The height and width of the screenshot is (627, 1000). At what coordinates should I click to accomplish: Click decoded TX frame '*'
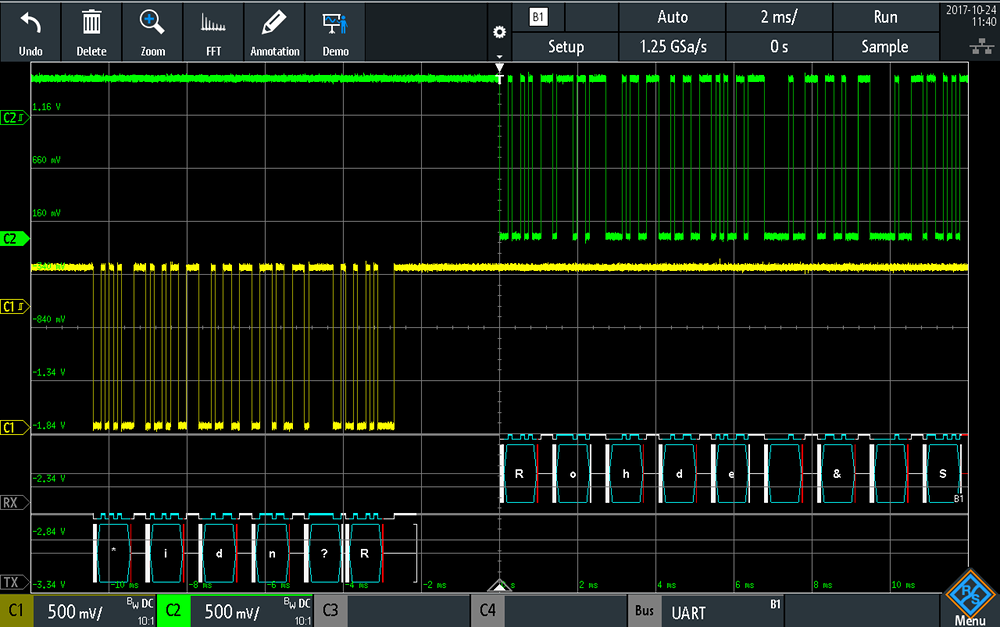click(114, 552)
